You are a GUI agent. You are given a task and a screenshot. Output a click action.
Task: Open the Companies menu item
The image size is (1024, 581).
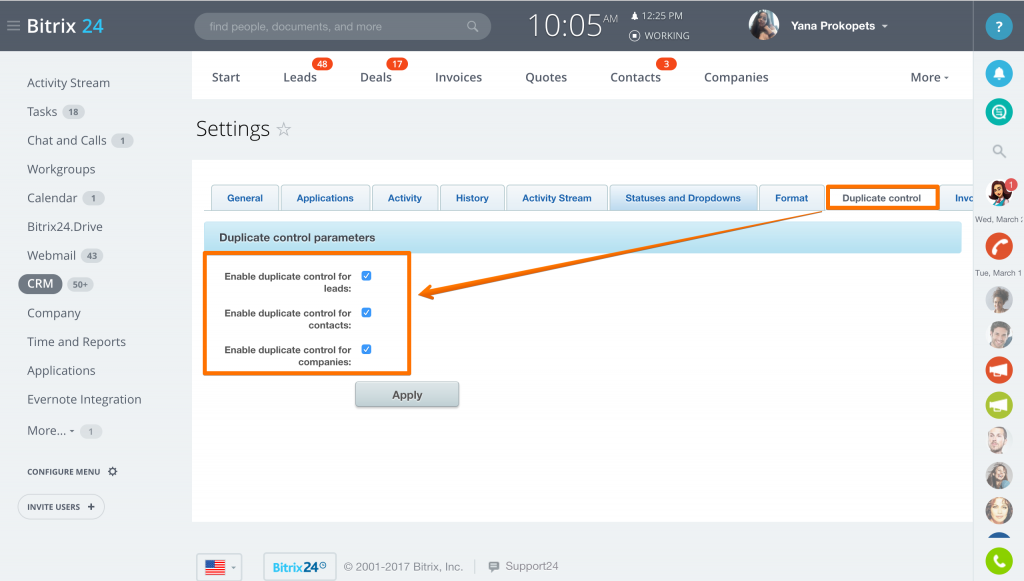736,77
